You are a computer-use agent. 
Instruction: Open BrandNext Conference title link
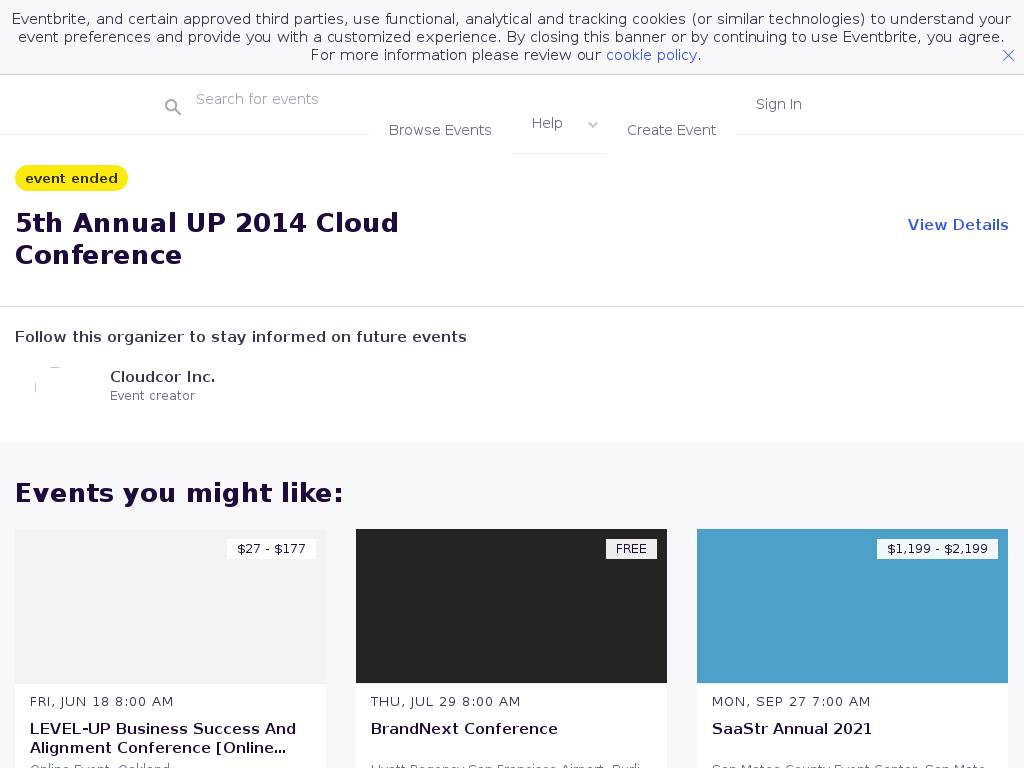tap(464, 729)
